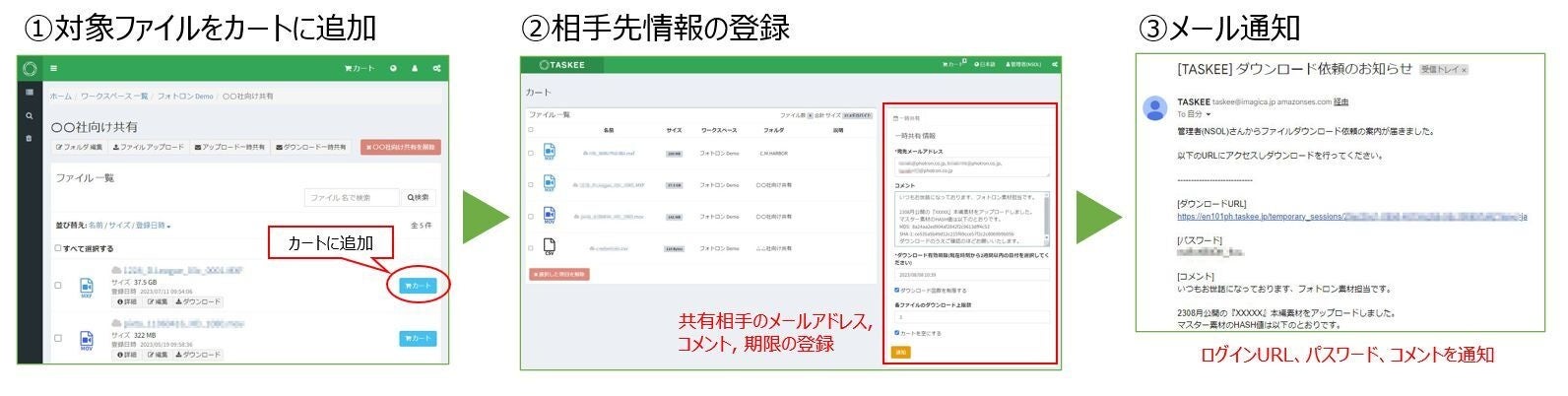Focus the ダウンロード有効期限 date field
Image resolution: width=1568 pixels, height=396 pixels.
tap(971, 275)
